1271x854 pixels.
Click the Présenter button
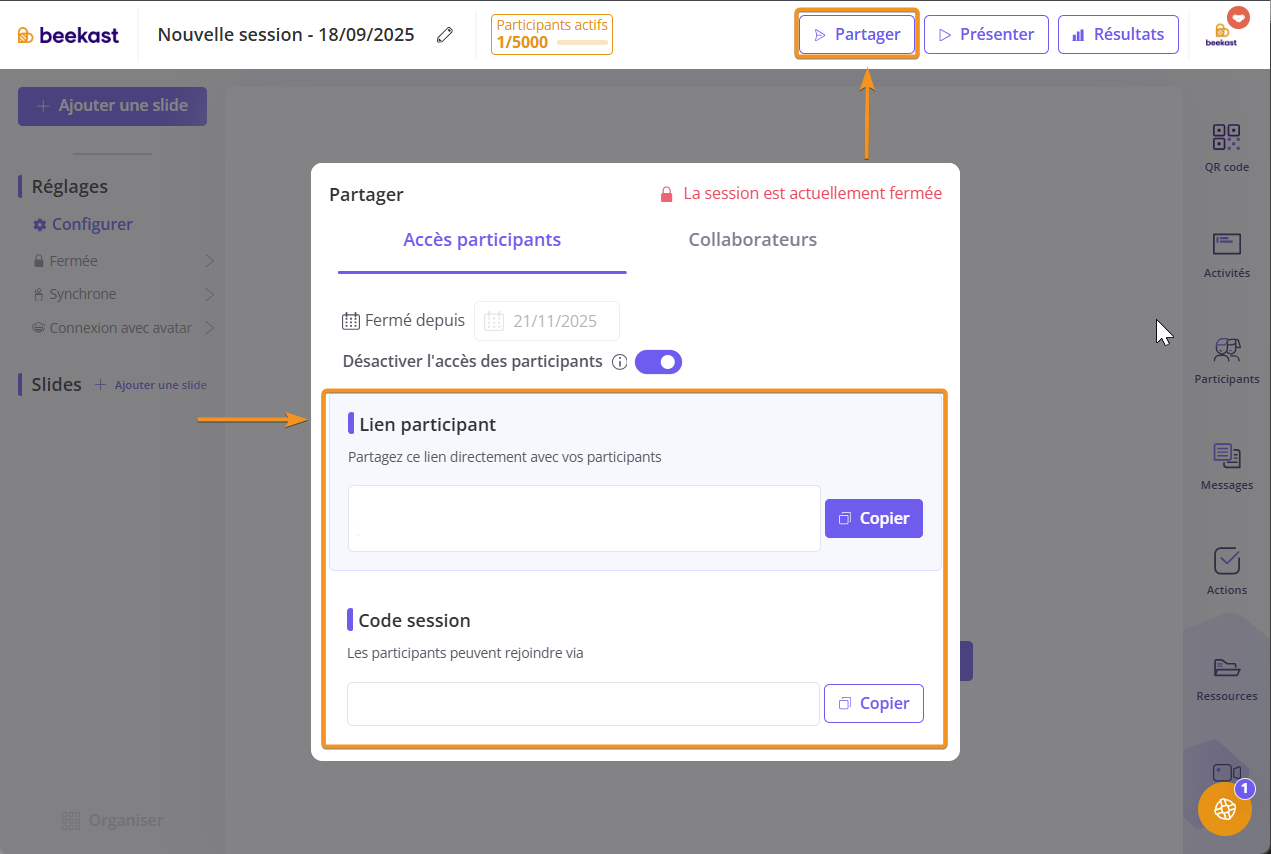985,34
